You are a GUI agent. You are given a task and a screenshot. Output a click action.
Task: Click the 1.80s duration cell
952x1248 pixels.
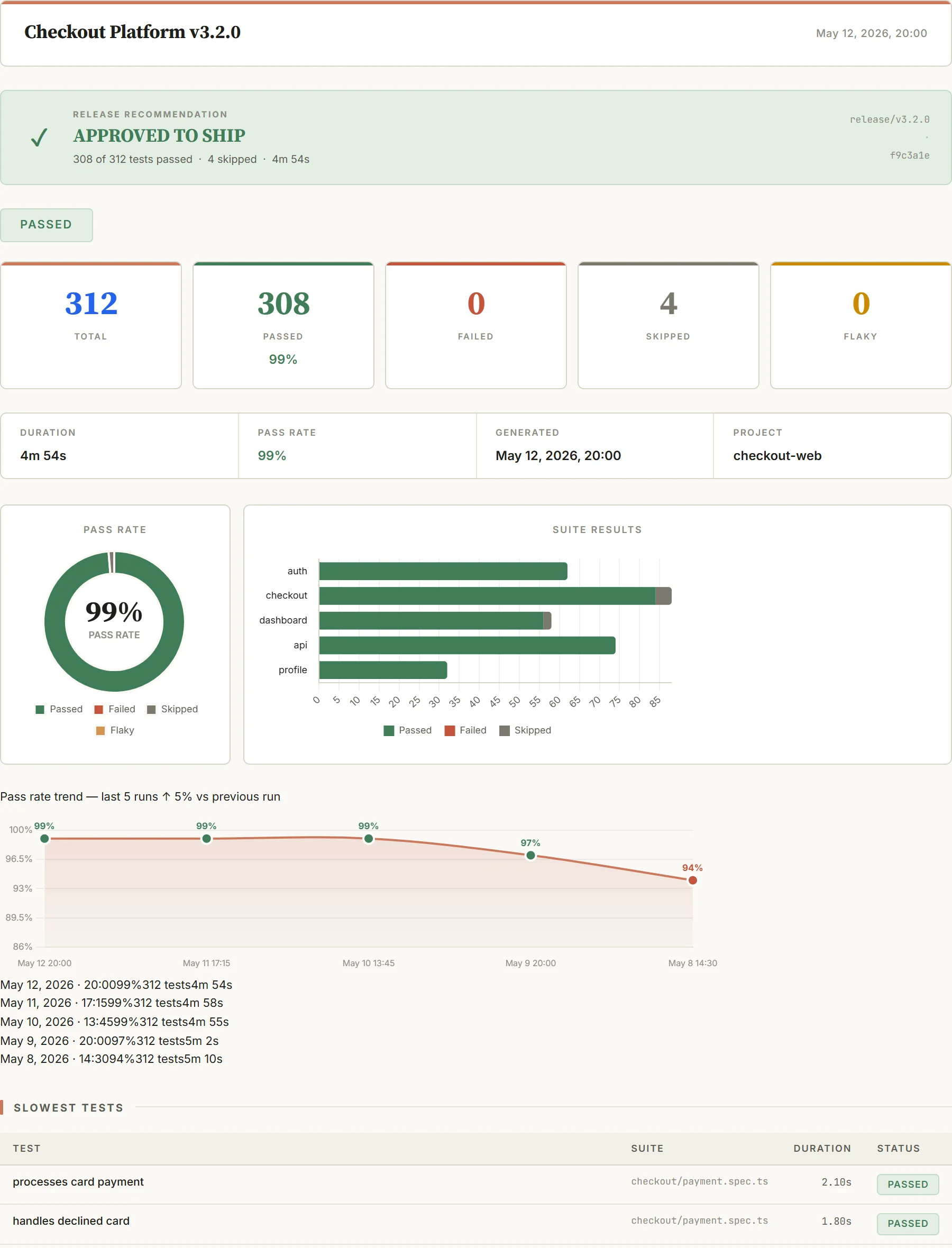pyautogui.click(x=836, y=1222)
